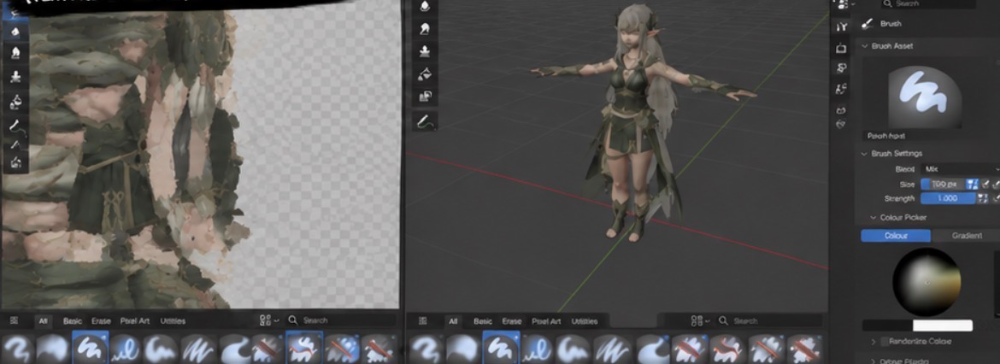Switch to the Basic tab in image editor asset shelf
This screenshot has height=364, width=1000.
tap(73, 321)
